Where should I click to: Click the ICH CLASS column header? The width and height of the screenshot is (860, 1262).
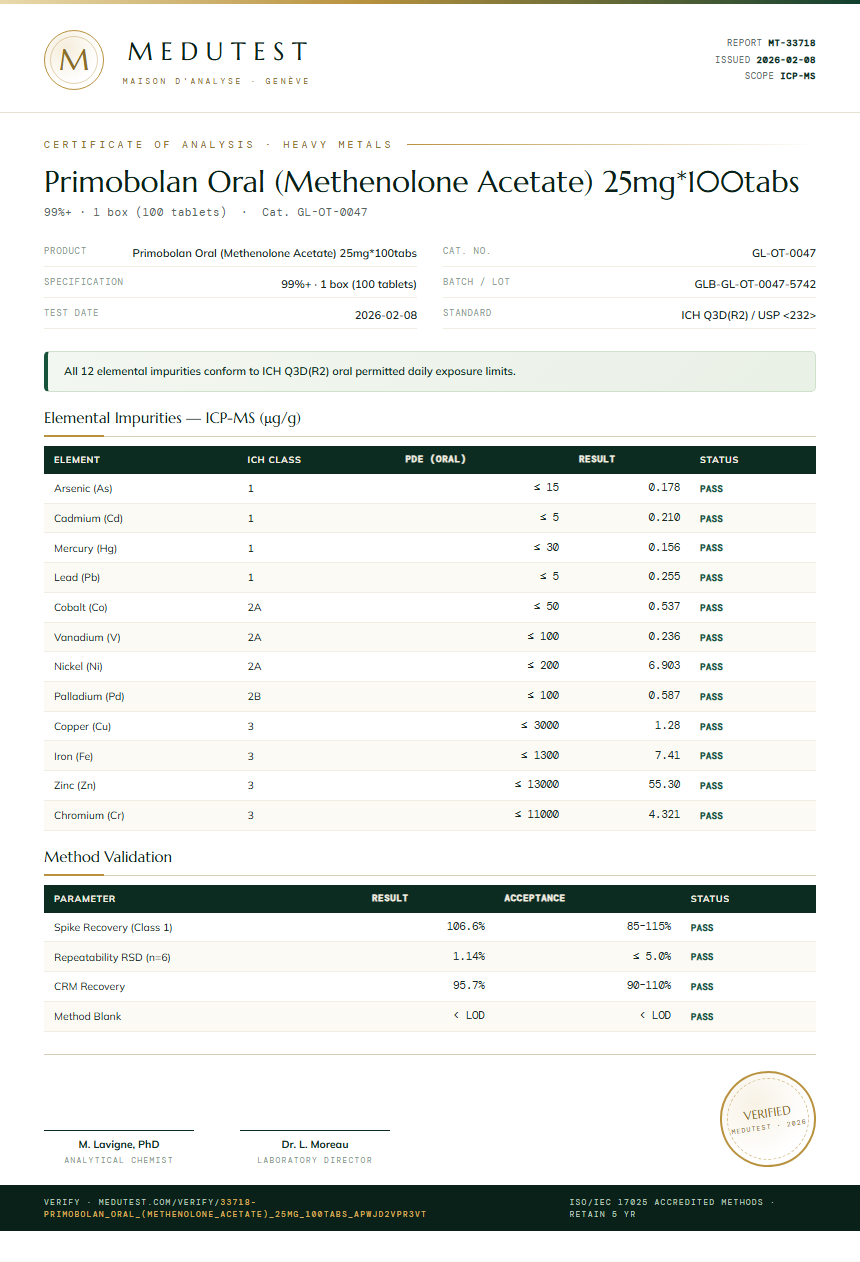pos(274,460)
